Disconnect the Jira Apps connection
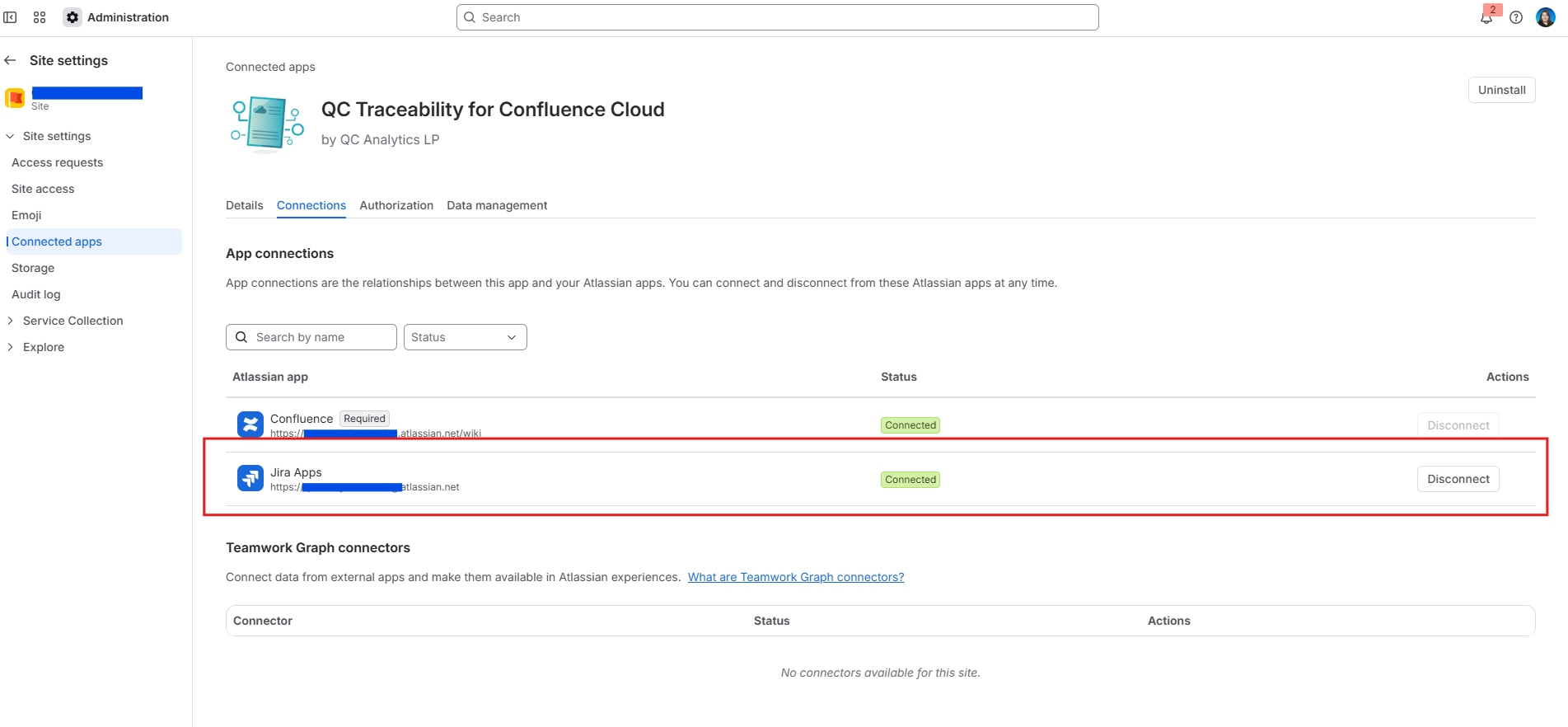The height and width of the screenshot is (727, 1568). pyautogui.click(x=1458, y=479)
